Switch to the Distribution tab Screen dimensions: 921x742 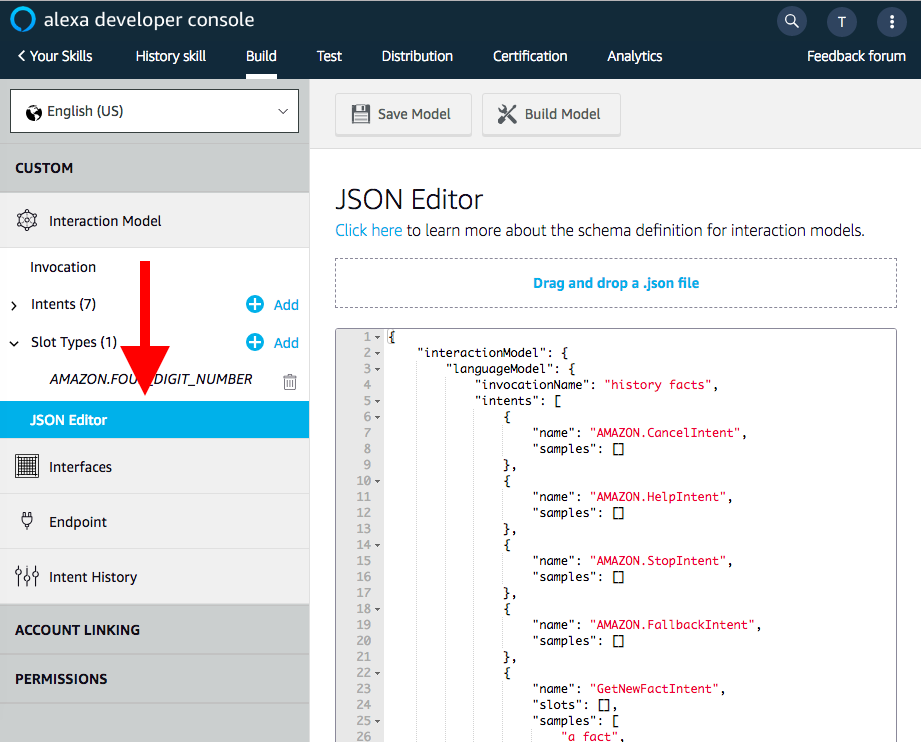pyautogui.click(x=417, y=56)
